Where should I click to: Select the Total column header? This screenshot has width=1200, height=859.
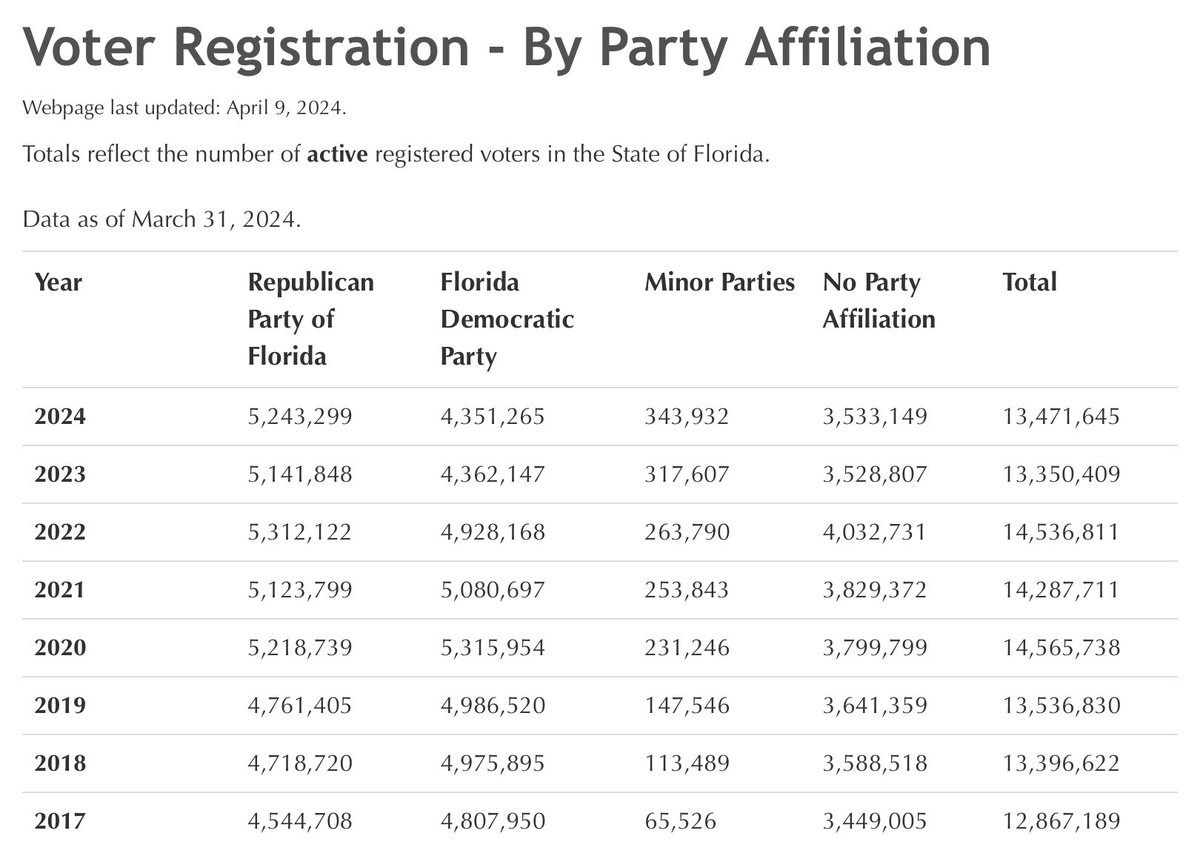click(x=1029, y=283)
